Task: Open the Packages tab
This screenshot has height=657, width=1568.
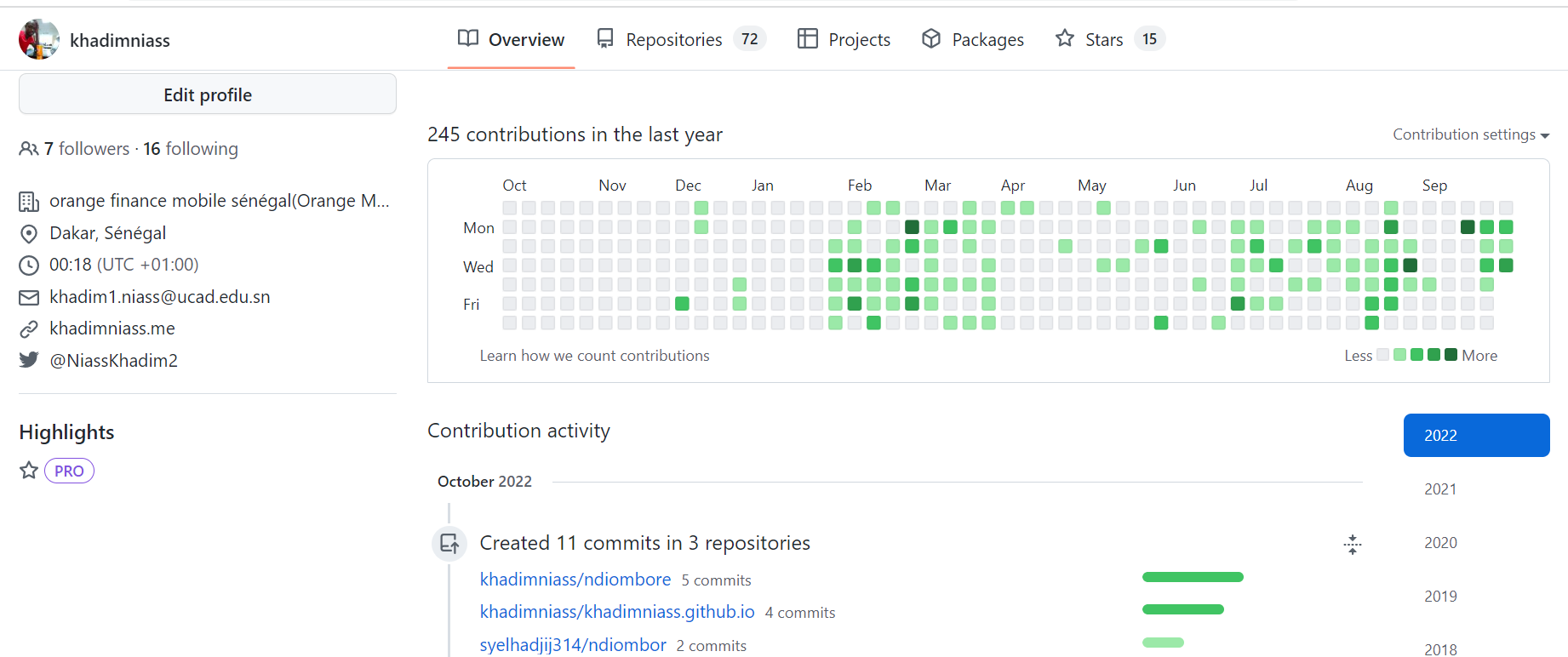Action: coord(973,39)
